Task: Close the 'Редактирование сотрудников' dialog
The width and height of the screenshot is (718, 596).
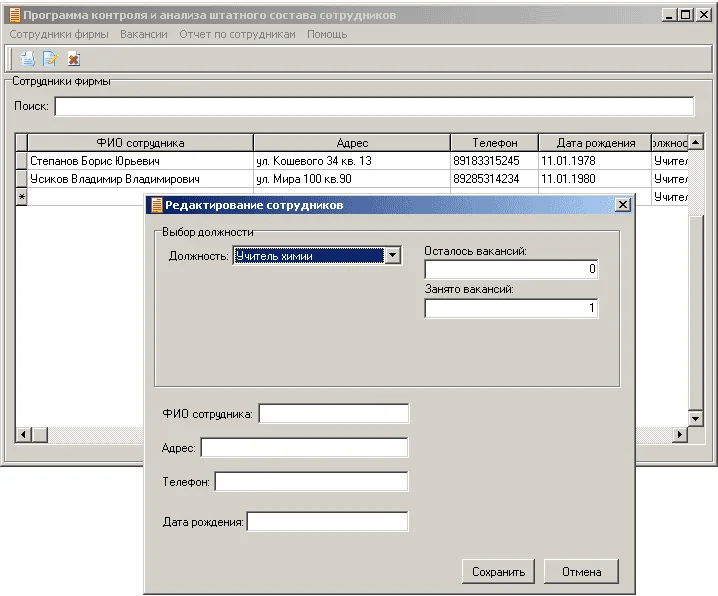Action: coord(622,205)
